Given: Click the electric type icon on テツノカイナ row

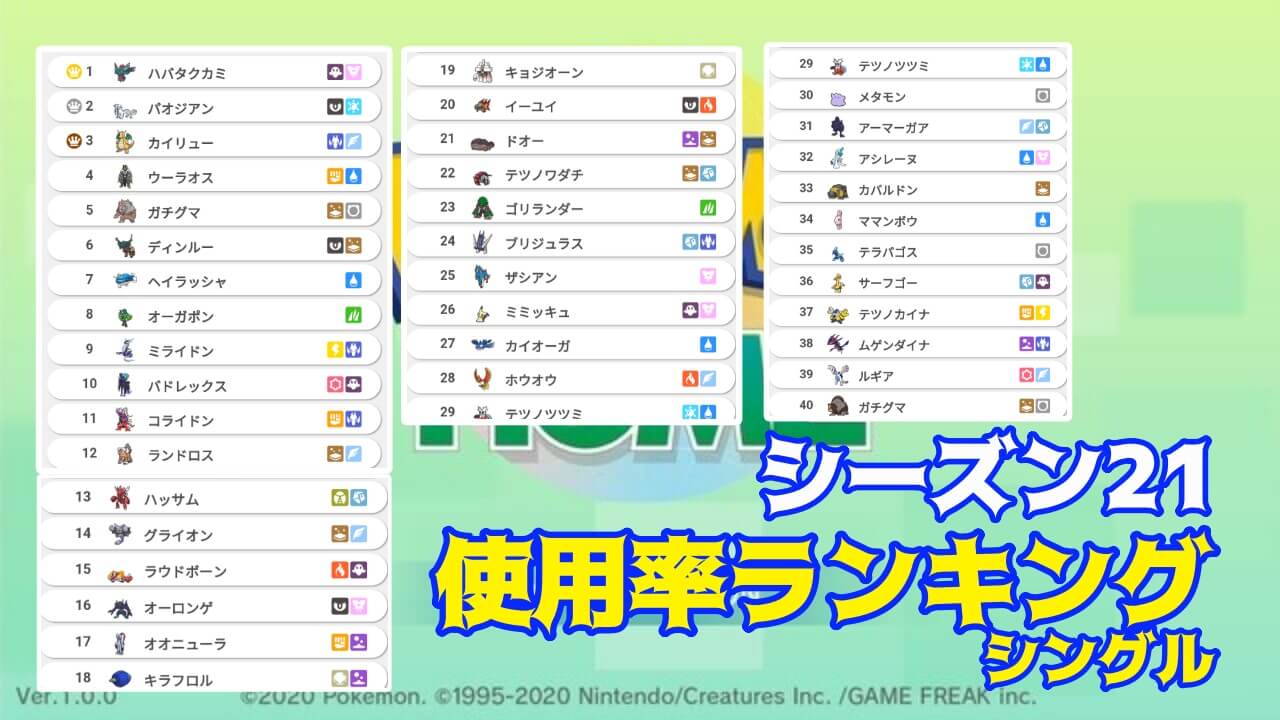Looking at the screenshot, I should pos(1042,312).
